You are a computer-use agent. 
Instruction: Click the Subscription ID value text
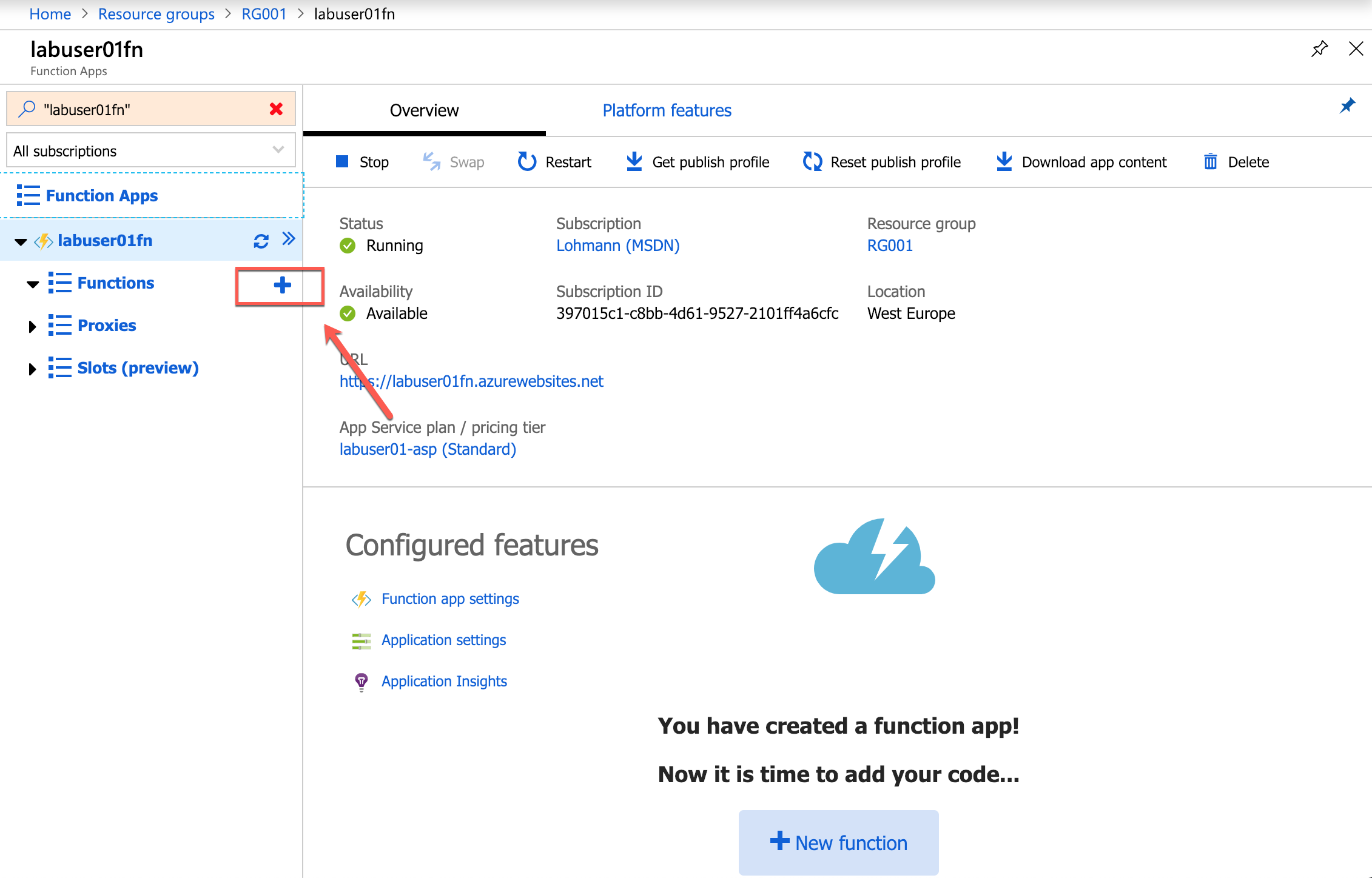pyautogui.click(x=697, y=313)
